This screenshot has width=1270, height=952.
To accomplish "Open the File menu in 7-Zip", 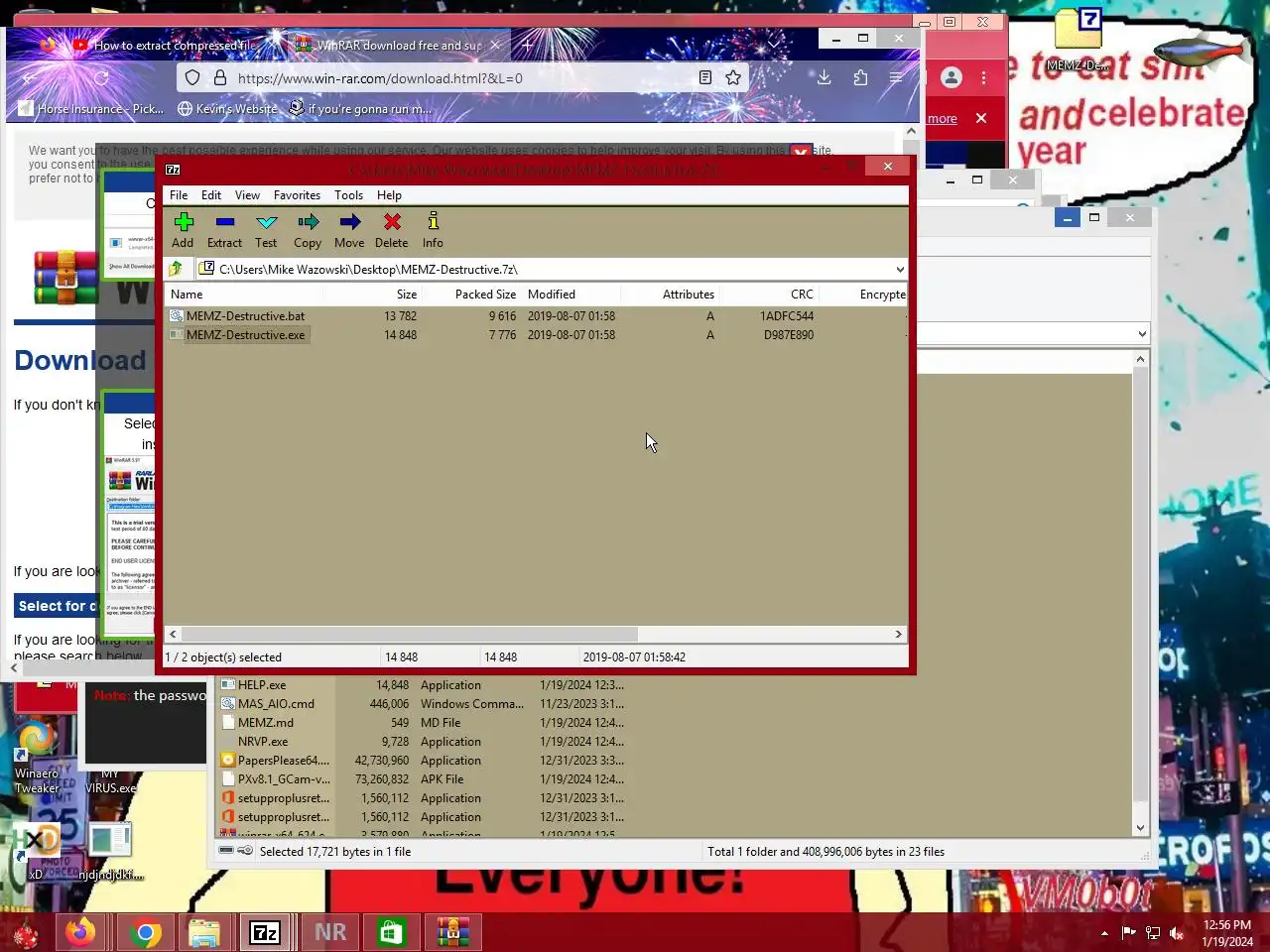I will coord(179,195).
